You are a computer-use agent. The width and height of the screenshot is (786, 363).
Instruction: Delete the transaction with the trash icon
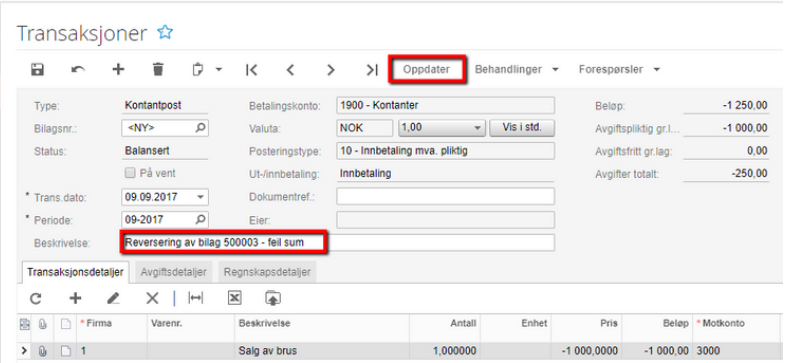pos(158,70)
